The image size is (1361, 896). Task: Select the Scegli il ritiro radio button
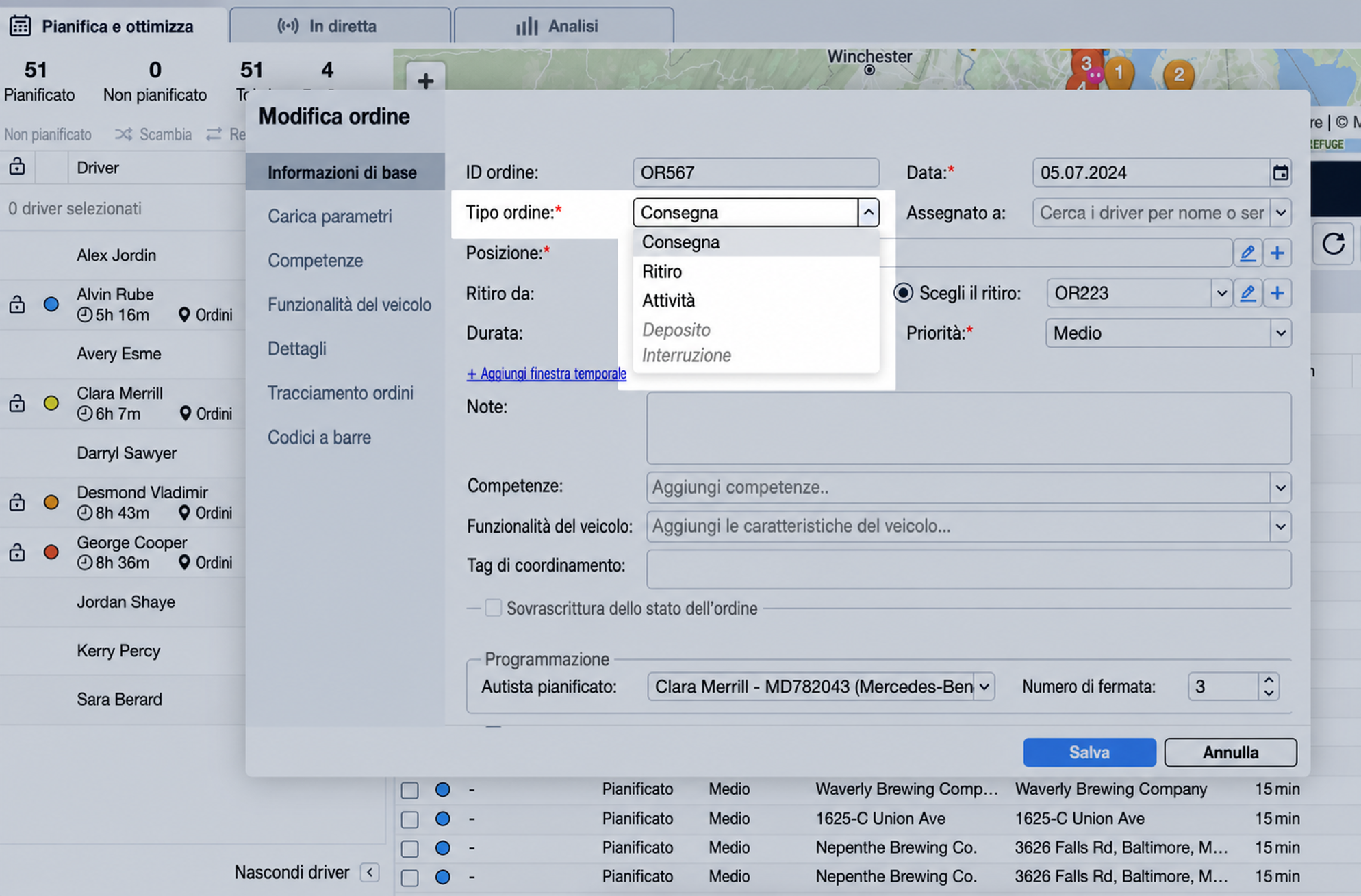903,293
